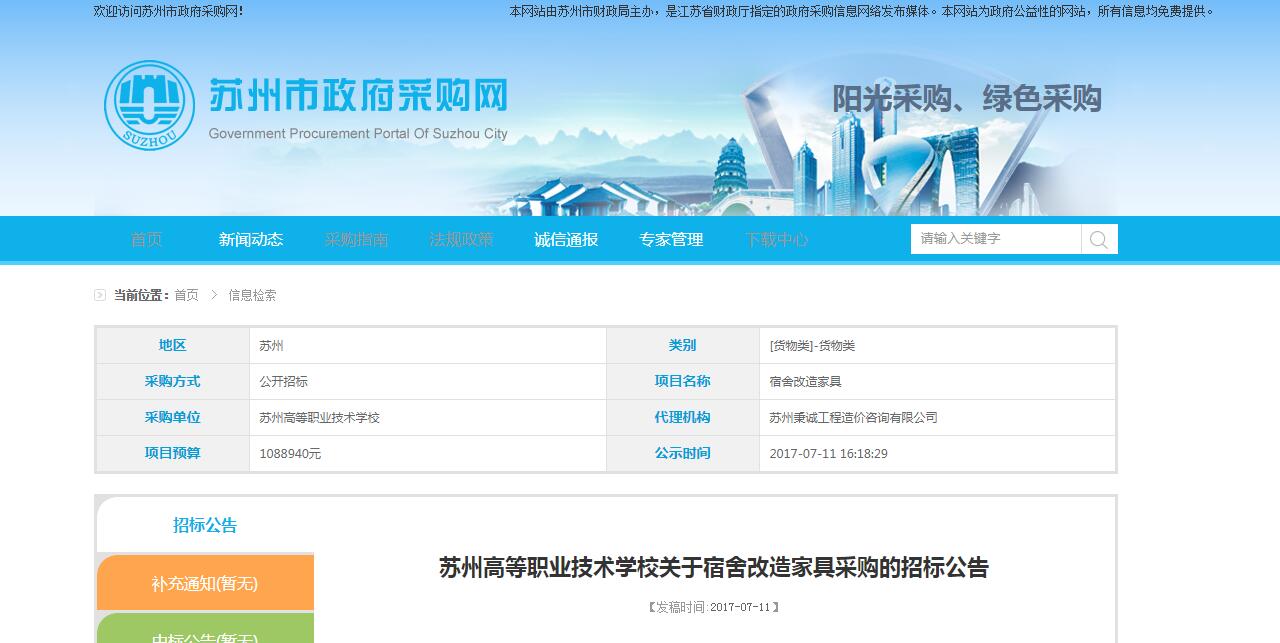Click the magnifier search icon button
1280x643 pixels.
coord(1099,239)
